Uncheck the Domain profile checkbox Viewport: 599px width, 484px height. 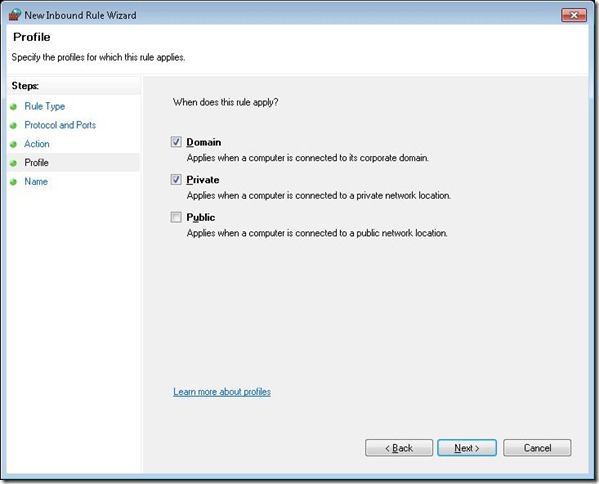coord(176,142)
